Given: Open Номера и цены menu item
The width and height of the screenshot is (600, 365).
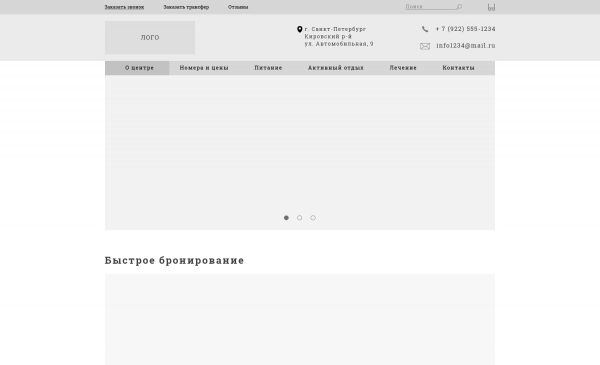Looking at the screenshot, I should coord(204,68).
